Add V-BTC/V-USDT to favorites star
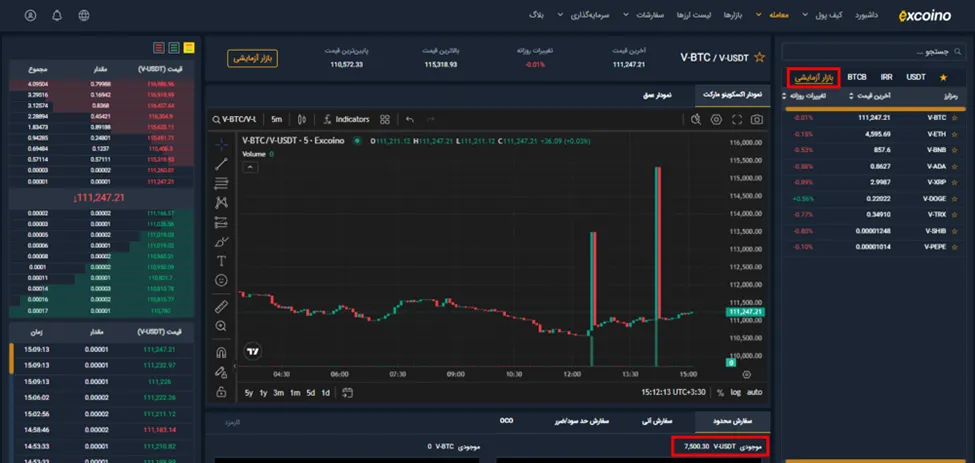This screenshot has height=463, width=975. (x=759, y=57)
